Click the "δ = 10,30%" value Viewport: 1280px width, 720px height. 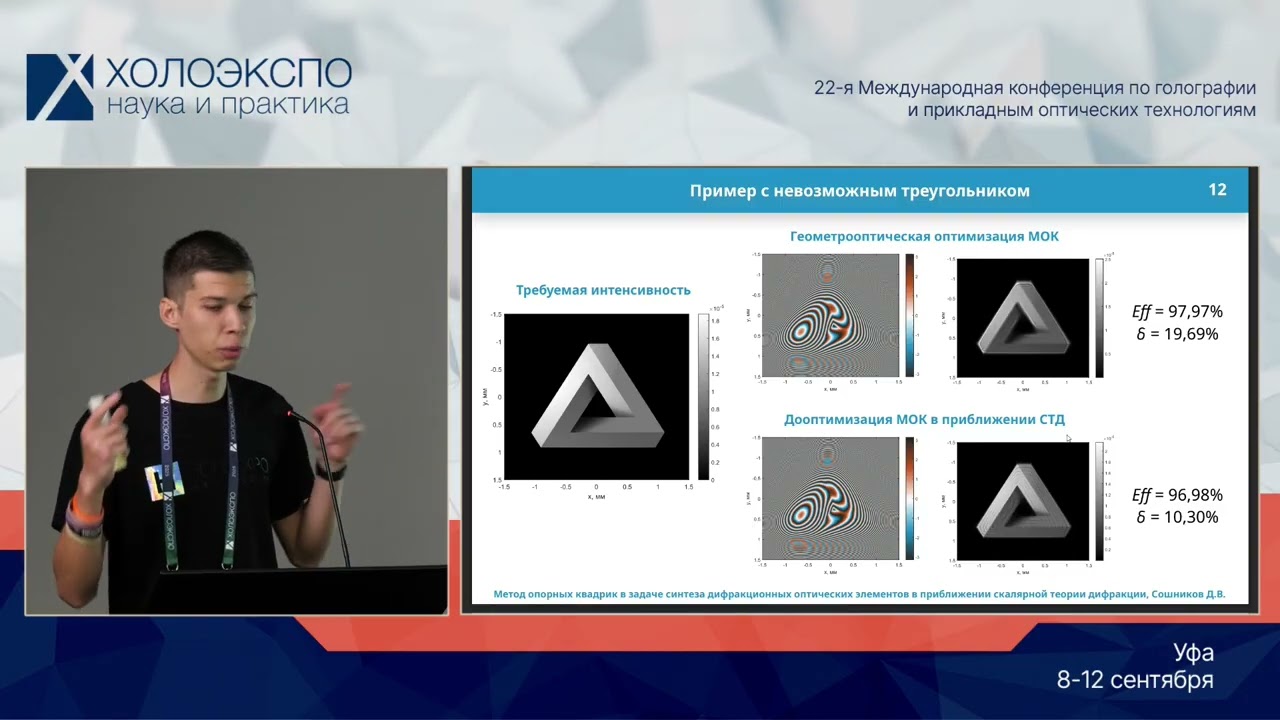point(1177,517)
